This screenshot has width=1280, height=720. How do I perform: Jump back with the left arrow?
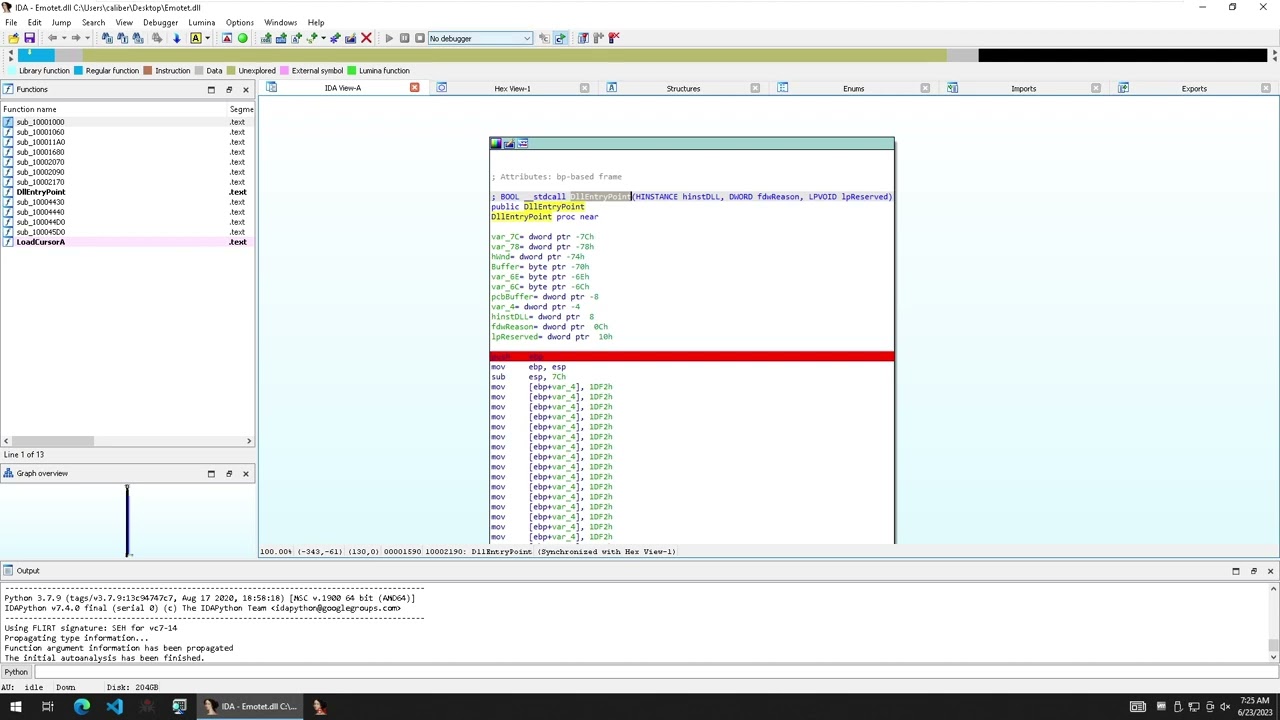point(52,38)
